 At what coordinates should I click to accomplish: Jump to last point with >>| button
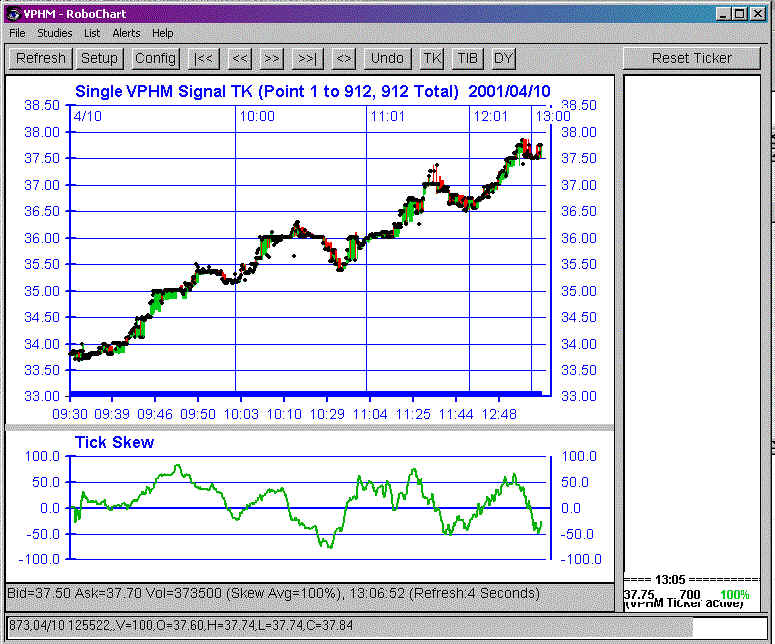[x=307, y=58]
